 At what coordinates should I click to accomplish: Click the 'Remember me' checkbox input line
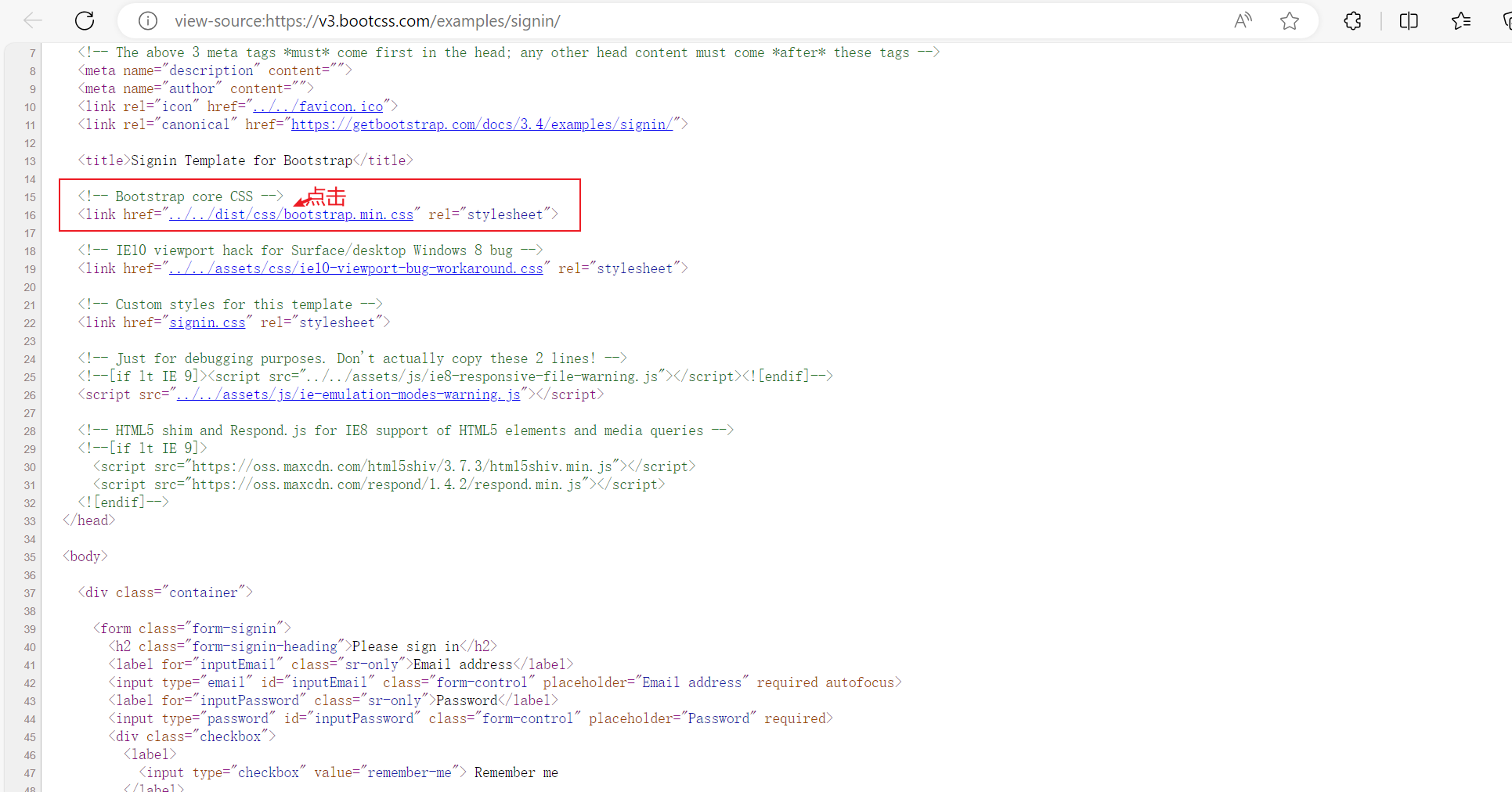[348, 772]
